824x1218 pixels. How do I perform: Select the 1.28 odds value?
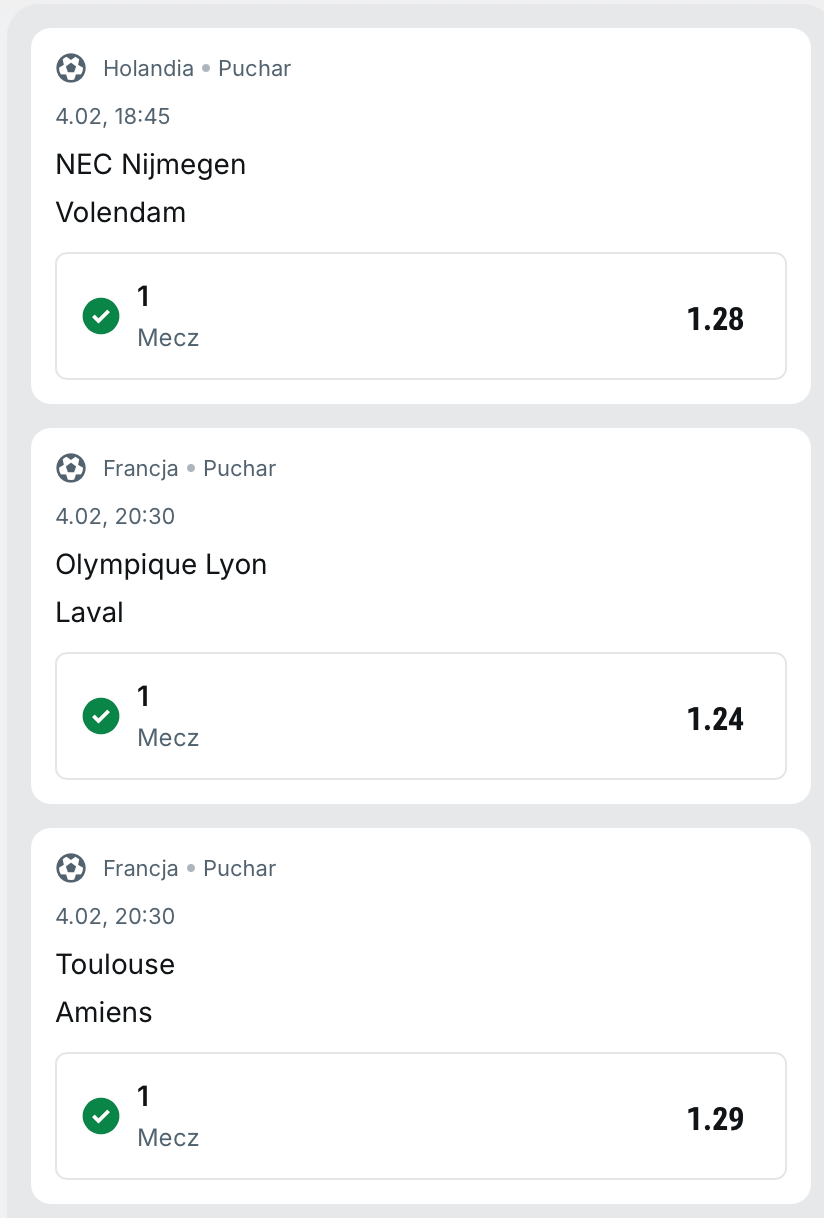(x=715, y=319)
